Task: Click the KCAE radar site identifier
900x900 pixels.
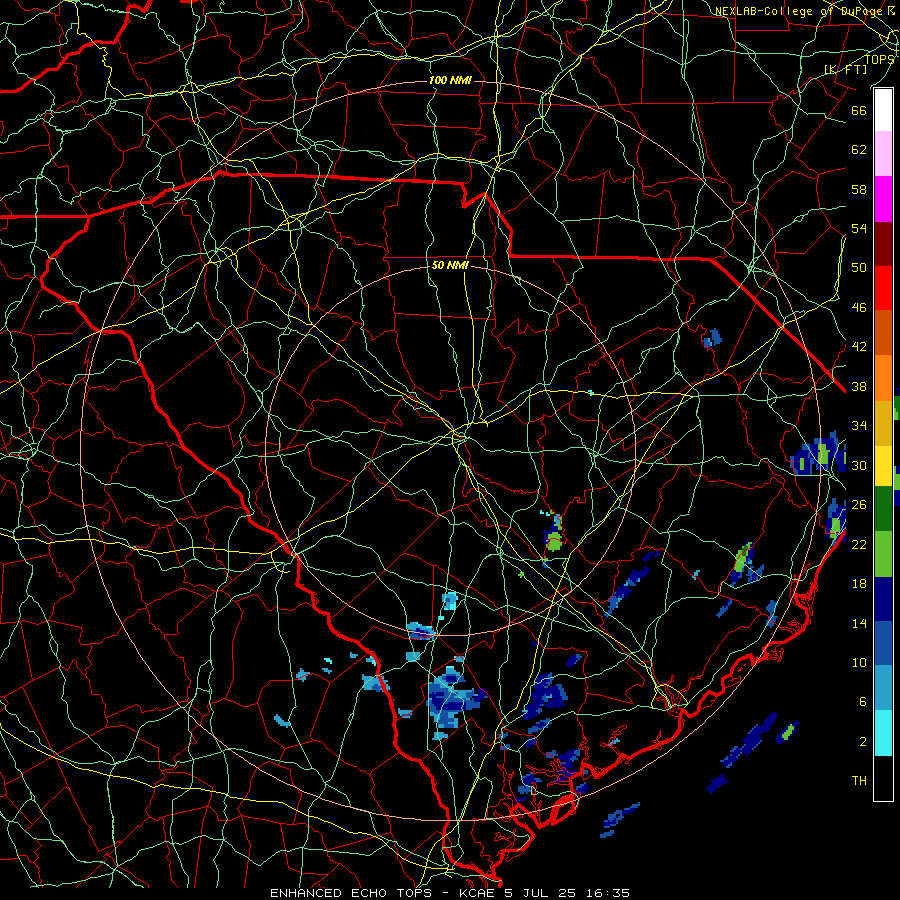Action: [477, 893]
